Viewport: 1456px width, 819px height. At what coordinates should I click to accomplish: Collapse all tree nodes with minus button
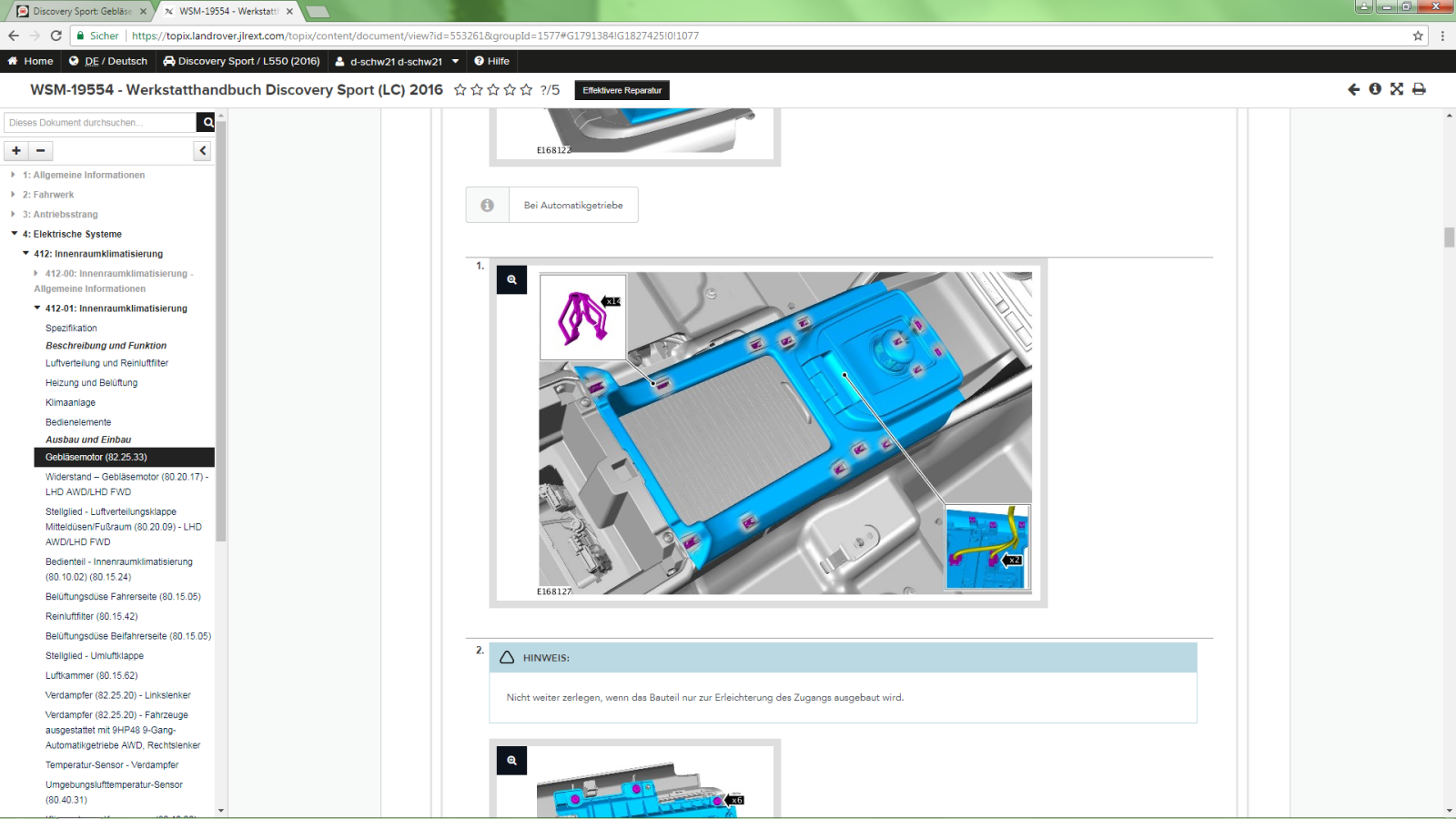coord(41,151)
